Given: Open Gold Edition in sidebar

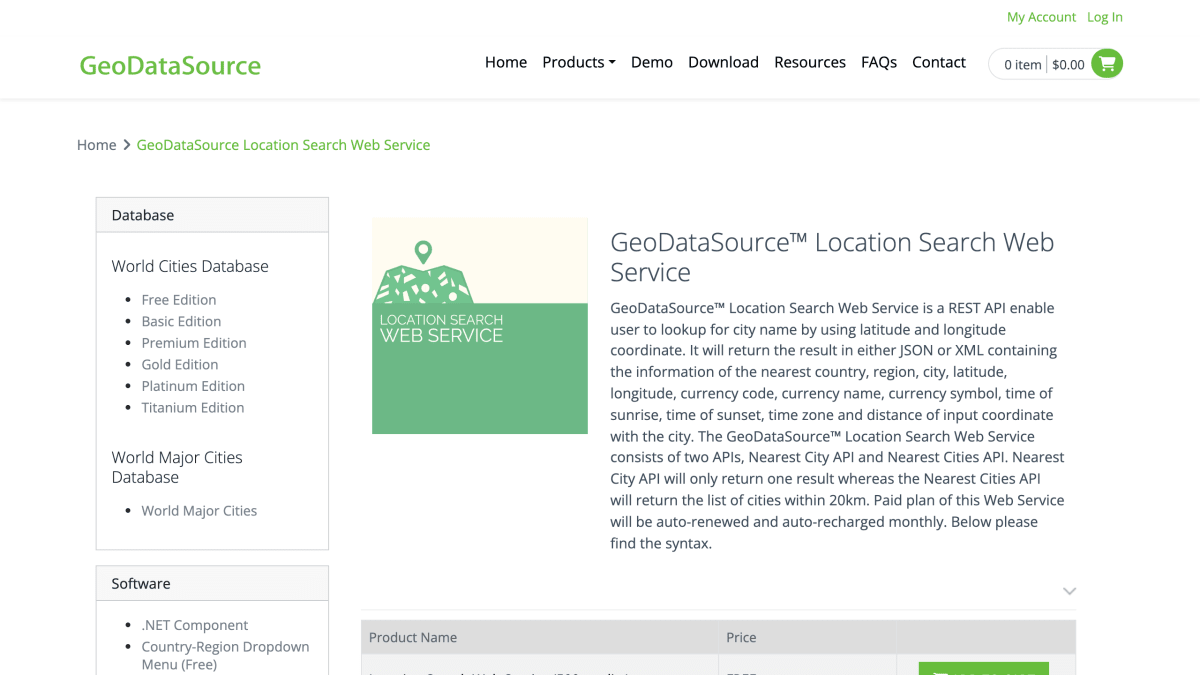Looking at the screenshot, I should [180, 364].
